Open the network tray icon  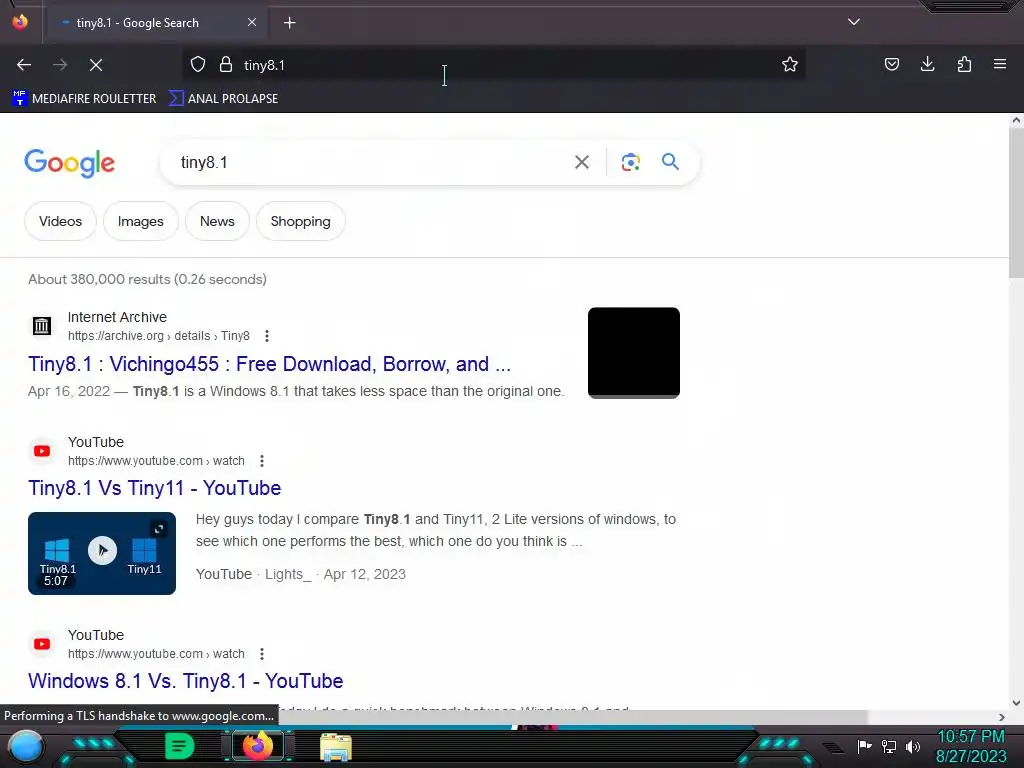coord(889,746)
